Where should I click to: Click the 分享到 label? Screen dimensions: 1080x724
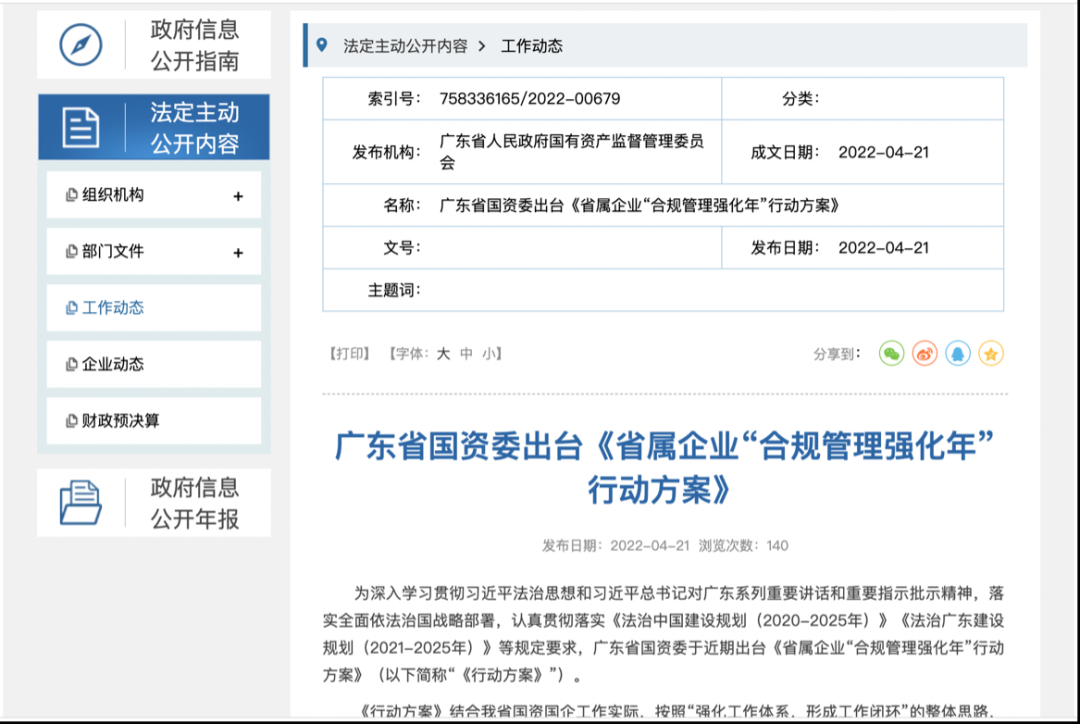837,354
